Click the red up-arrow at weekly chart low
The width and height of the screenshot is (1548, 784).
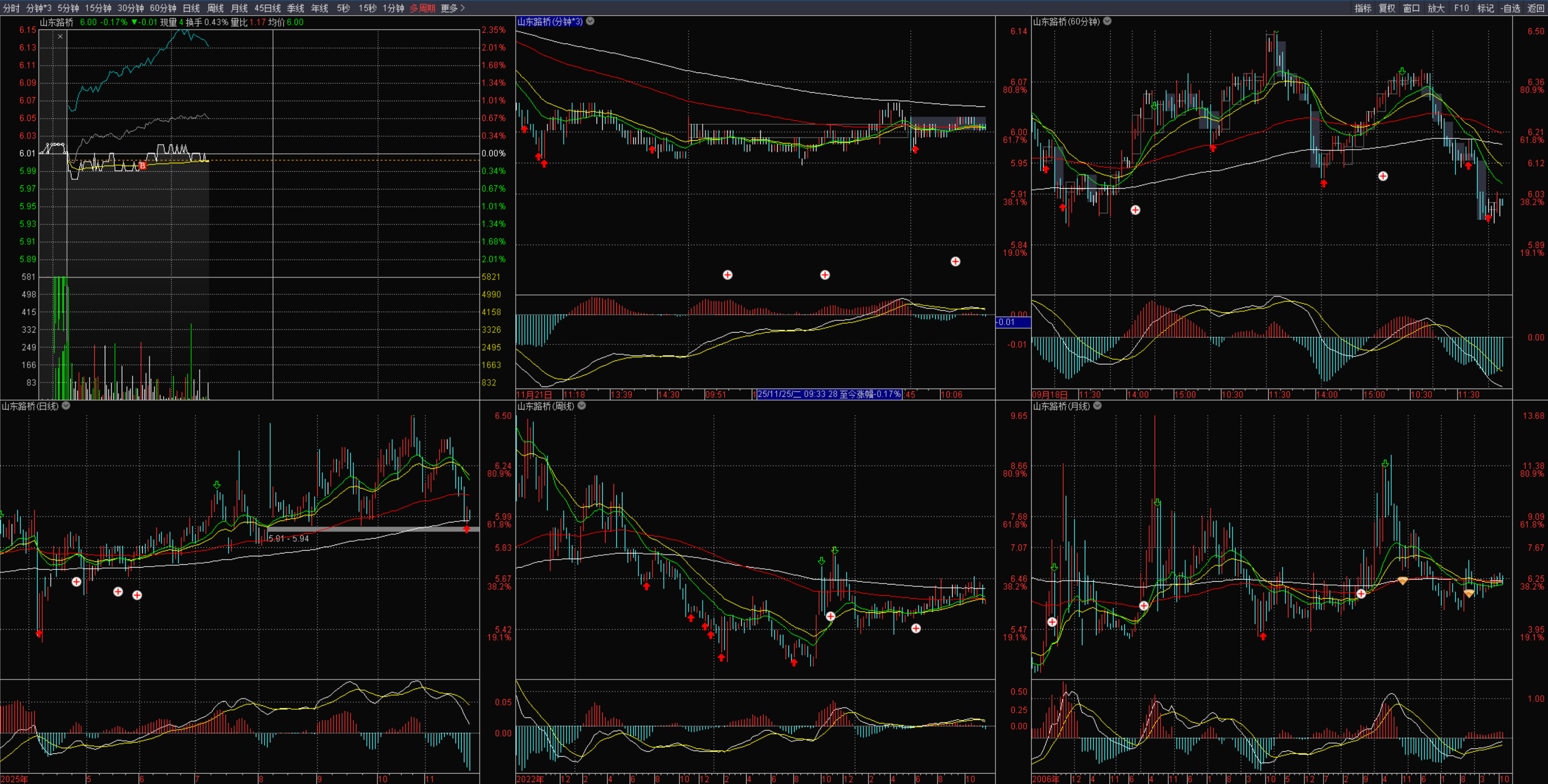[x=794, y=662]
